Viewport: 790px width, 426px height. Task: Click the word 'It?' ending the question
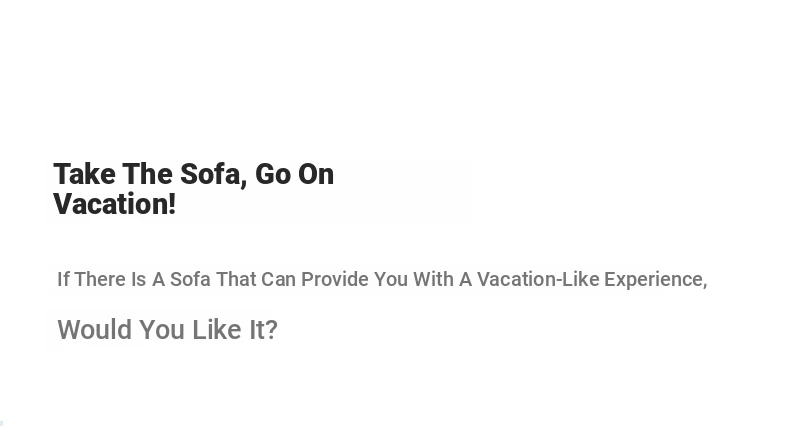pos(264,330)
